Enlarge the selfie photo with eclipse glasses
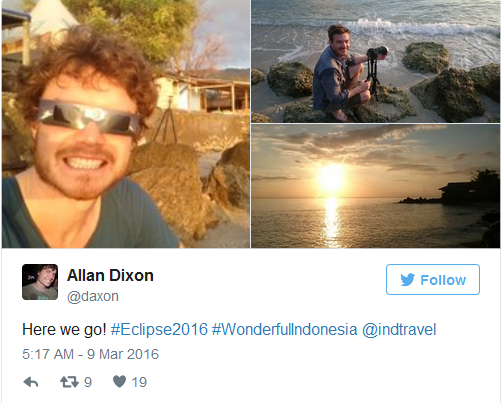 126,124
